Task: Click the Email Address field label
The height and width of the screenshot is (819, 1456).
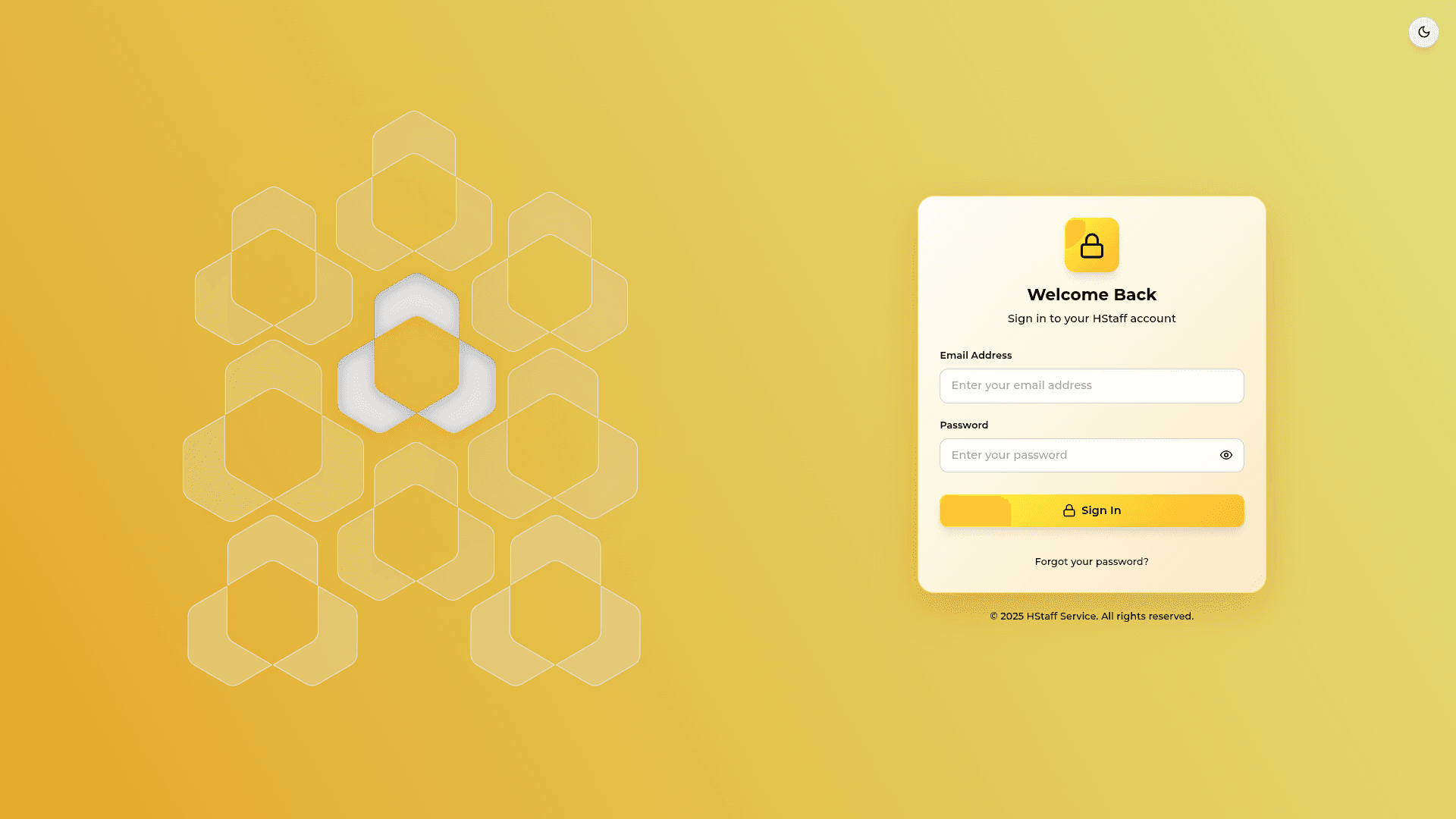Action: coord(975,355)
